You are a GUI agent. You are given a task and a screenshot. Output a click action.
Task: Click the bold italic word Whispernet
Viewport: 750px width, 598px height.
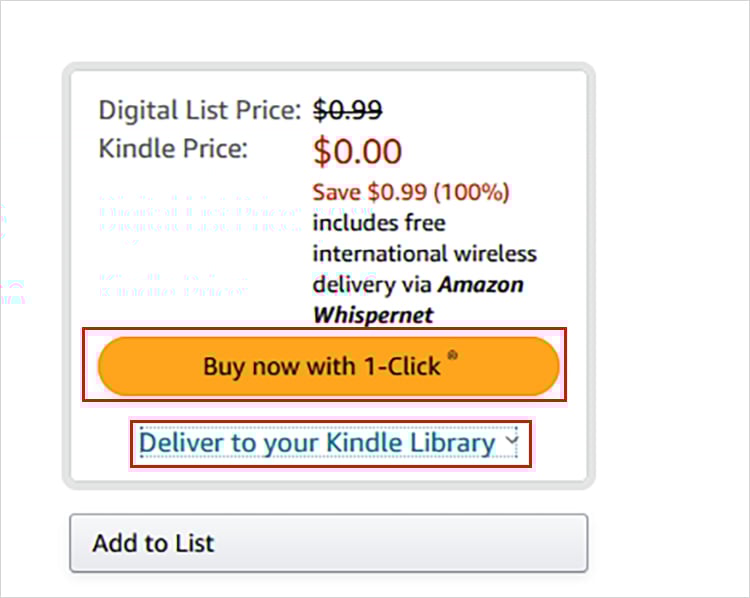click(x=374, y=315)
